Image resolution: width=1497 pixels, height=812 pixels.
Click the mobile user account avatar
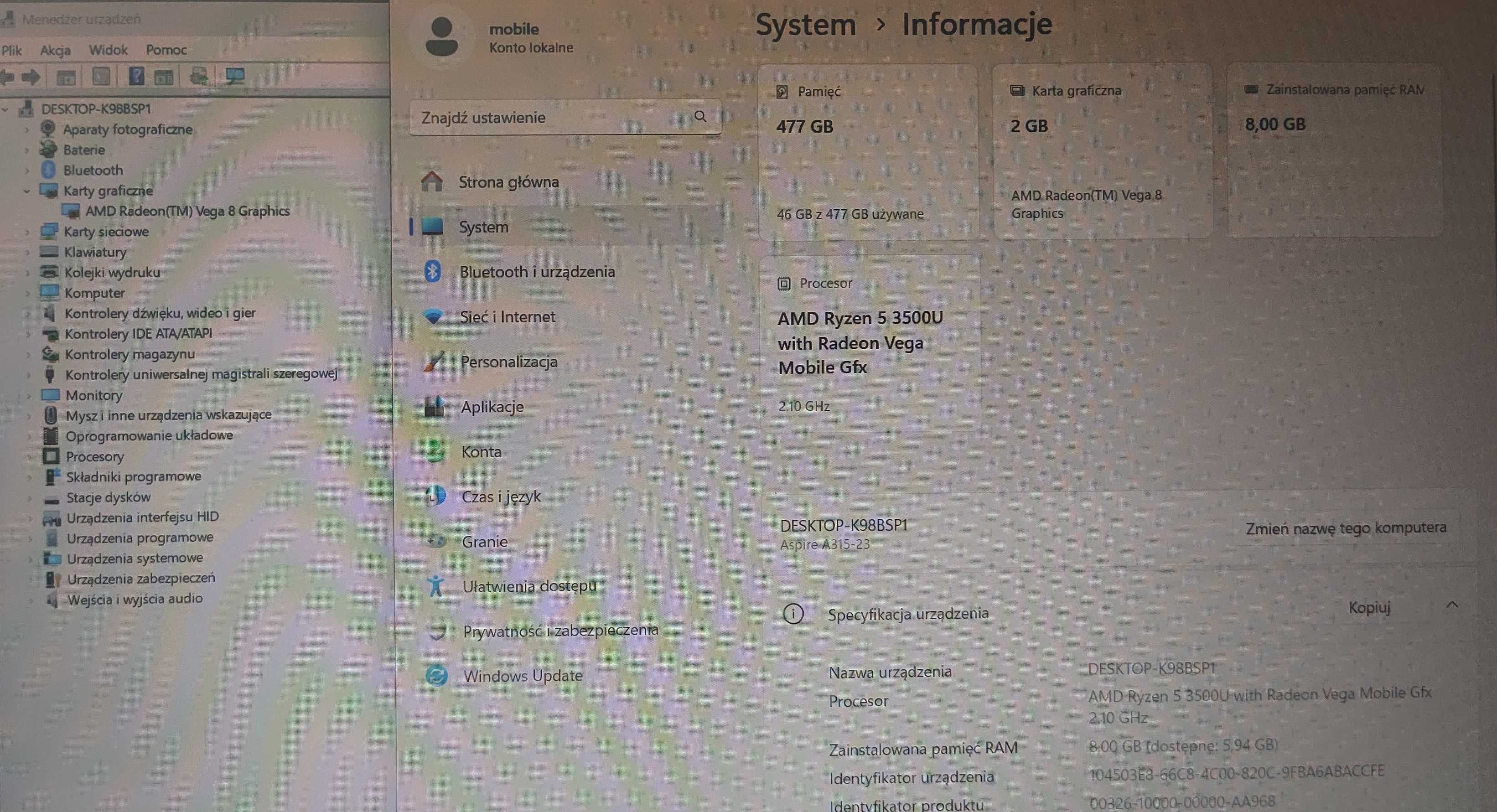442,36
